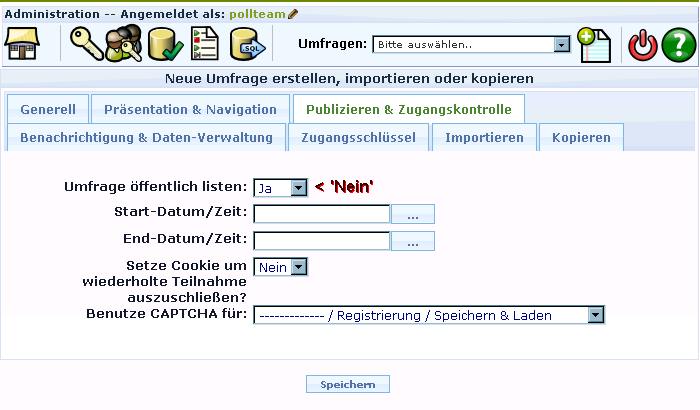The image size is (700, 410).
Task: Click the 'Umfragen:' label
Action: click(x=332, y=44)
